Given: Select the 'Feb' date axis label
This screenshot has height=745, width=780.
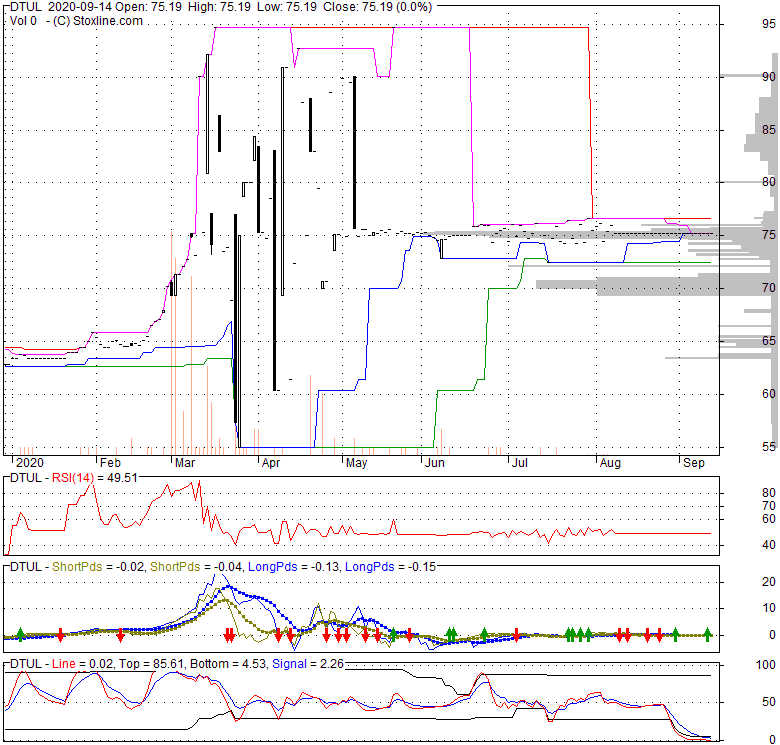Looking at the screenshot, I should [x=110, y=463].
